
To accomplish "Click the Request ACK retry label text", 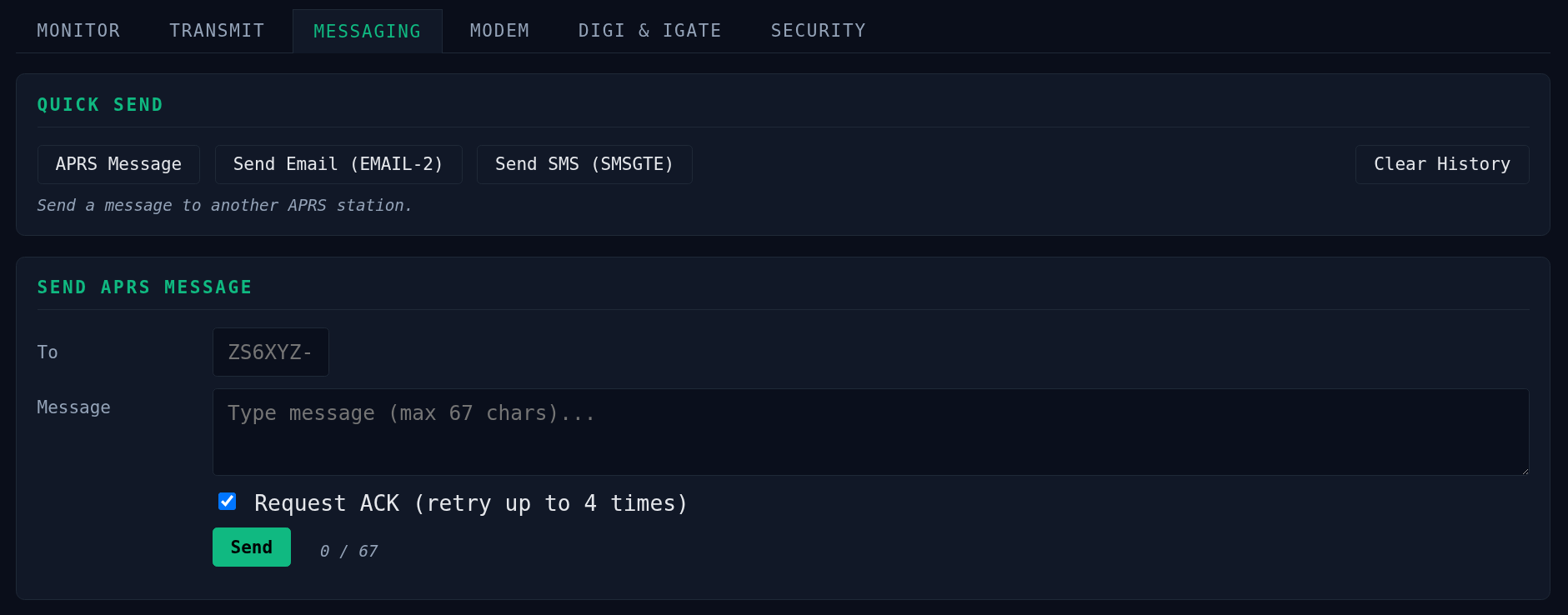I will [x=471, y=503].
